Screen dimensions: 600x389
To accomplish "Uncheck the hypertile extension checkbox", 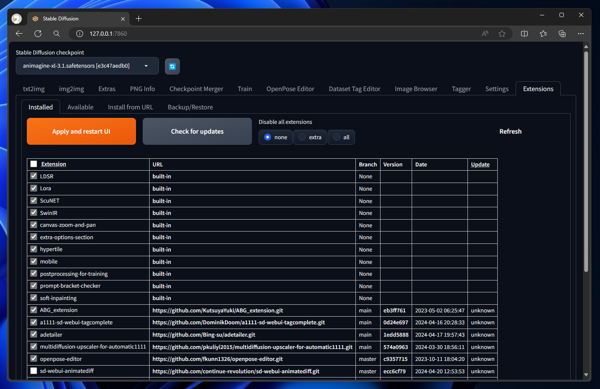I will pos(34,249).
